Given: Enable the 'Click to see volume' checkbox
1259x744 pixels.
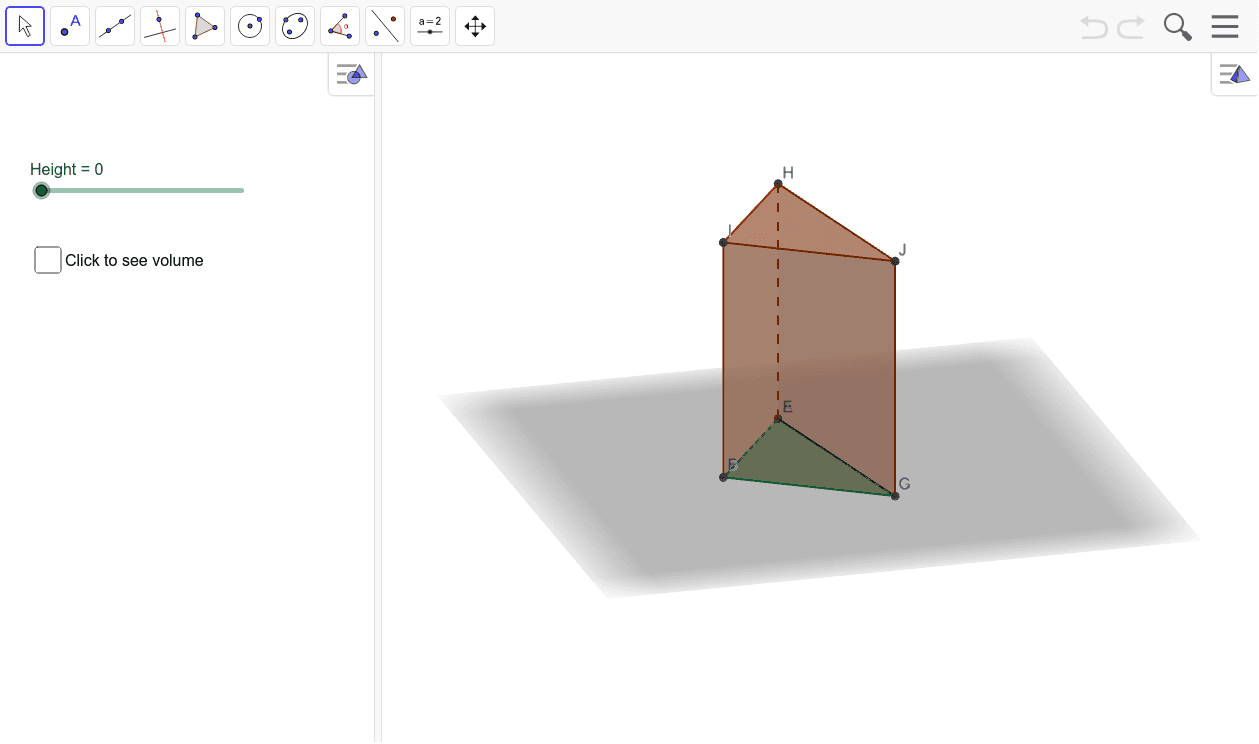Looking at the screenshot, I should pos(47,259).
